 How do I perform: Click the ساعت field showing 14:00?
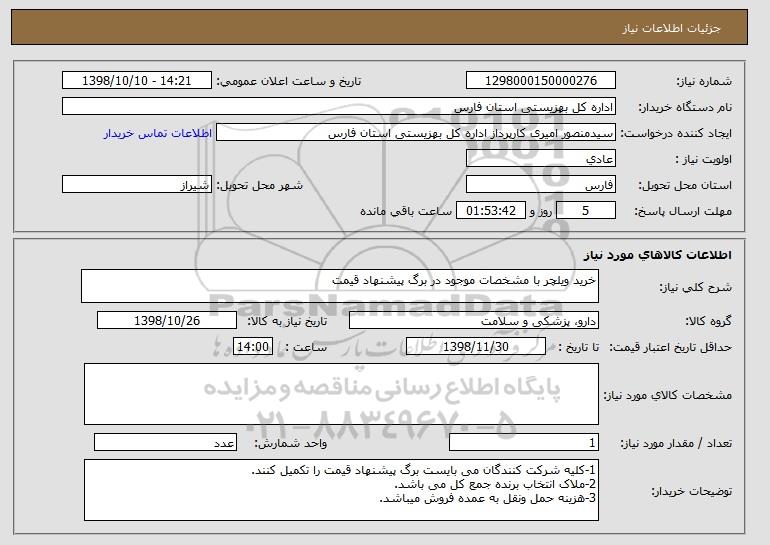coord(253,347)
